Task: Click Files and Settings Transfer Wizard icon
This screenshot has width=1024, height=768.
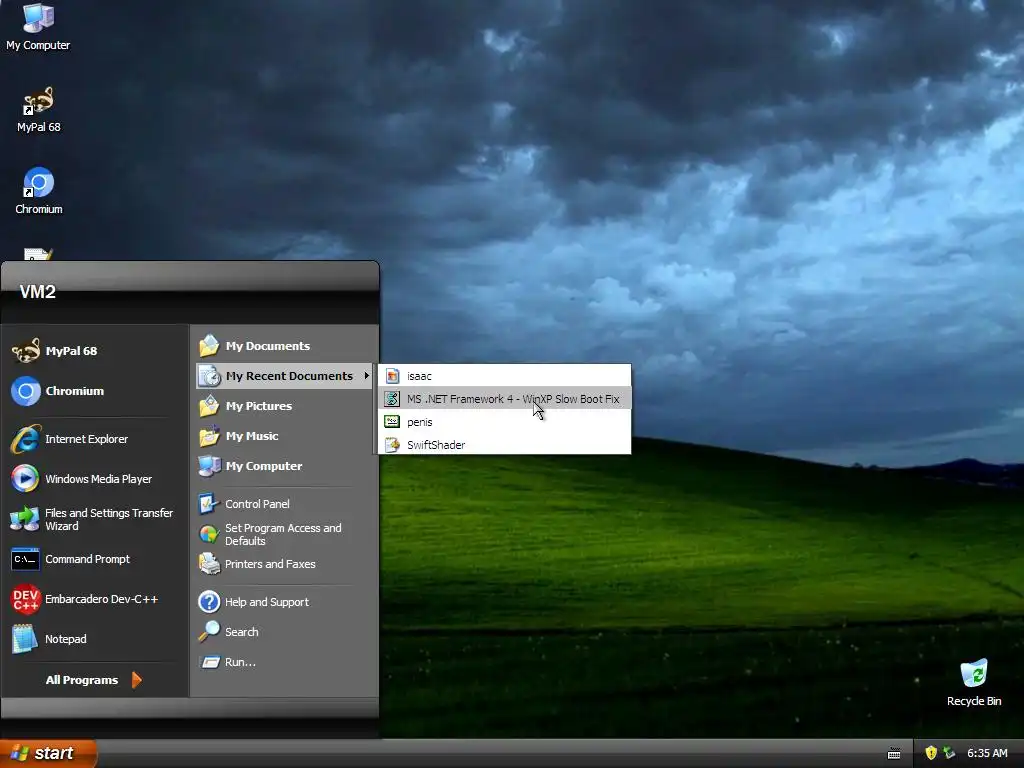Action: pyautogui.click(x=25, y=519)
